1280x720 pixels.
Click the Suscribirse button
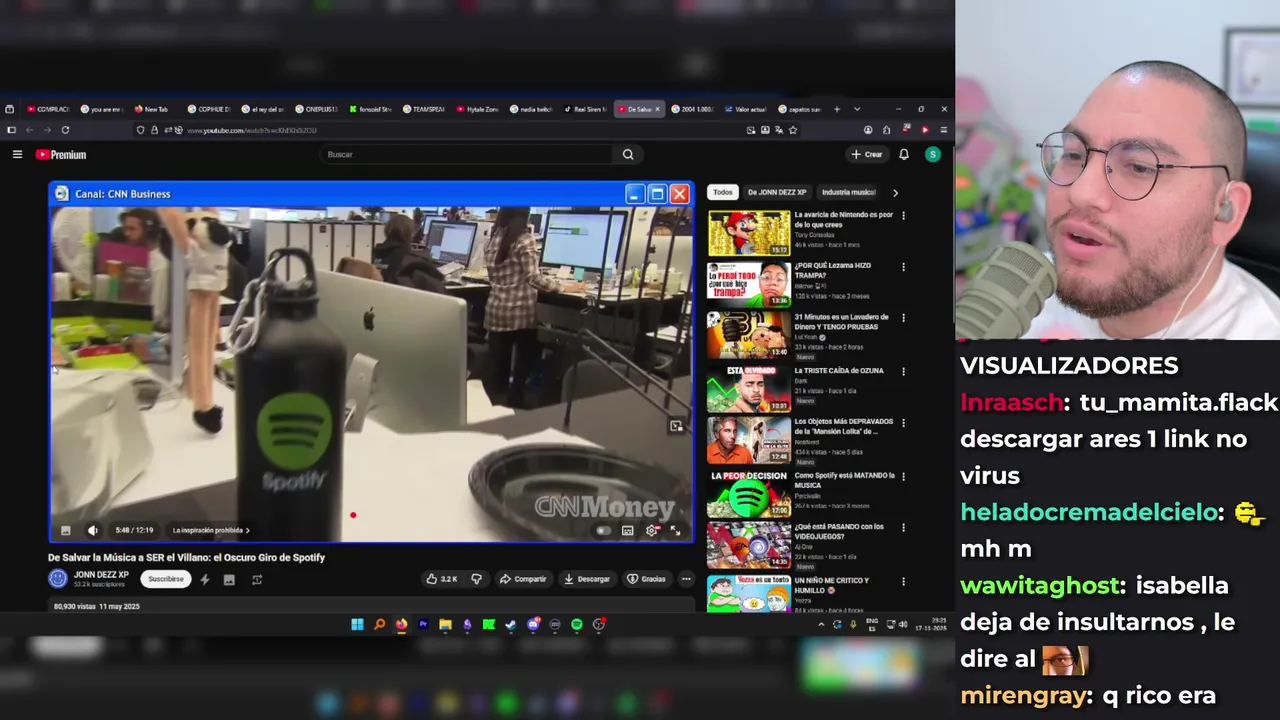click(166, 579)
